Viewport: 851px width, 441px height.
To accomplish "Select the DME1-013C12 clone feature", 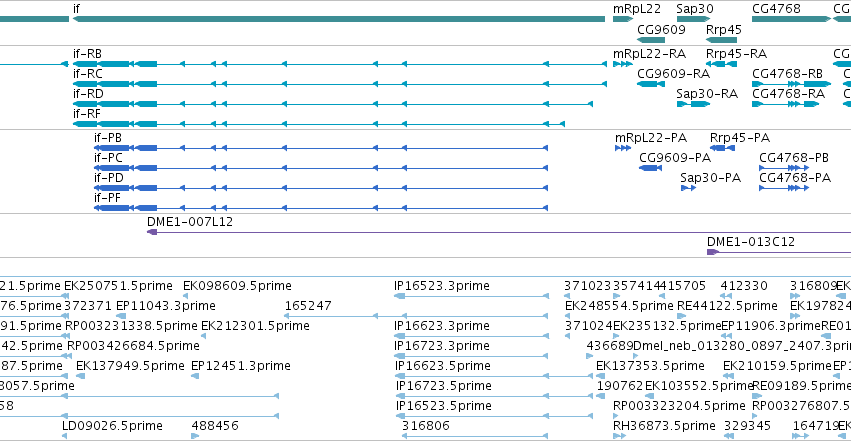I will coord(779,252).
